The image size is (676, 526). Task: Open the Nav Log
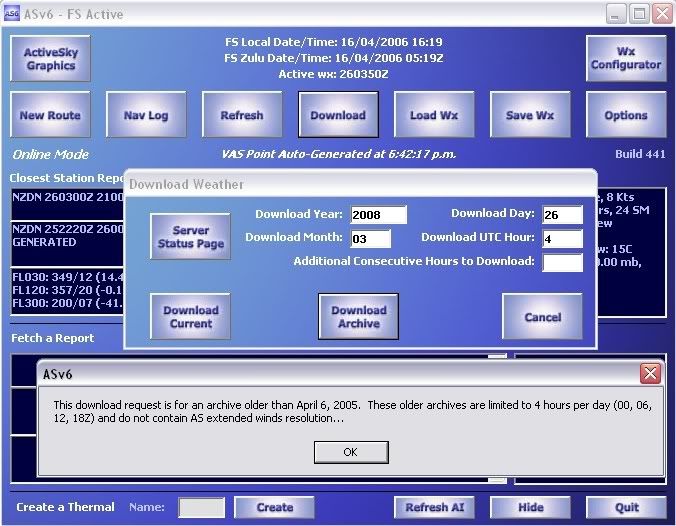pyautogui.click(x=146, y=115)
